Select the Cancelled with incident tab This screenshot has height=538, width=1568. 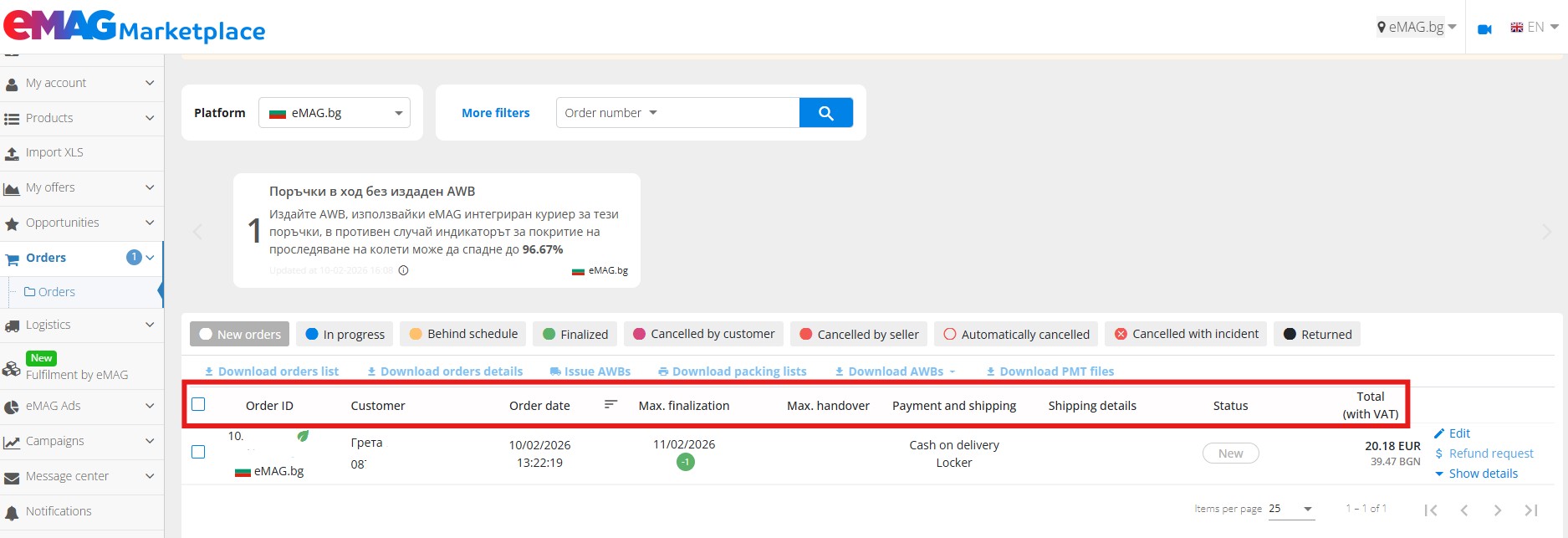pyautogui.click(x=1186, y=334)
